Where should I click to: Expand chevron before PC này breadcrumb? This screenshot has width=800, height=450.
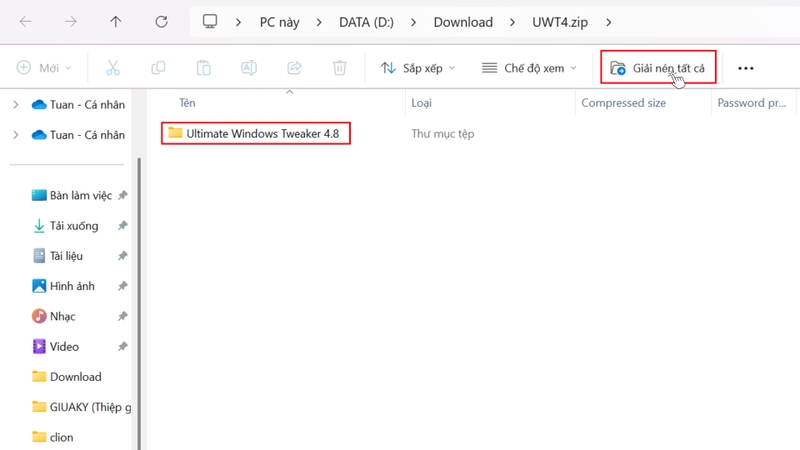[238, 22]
